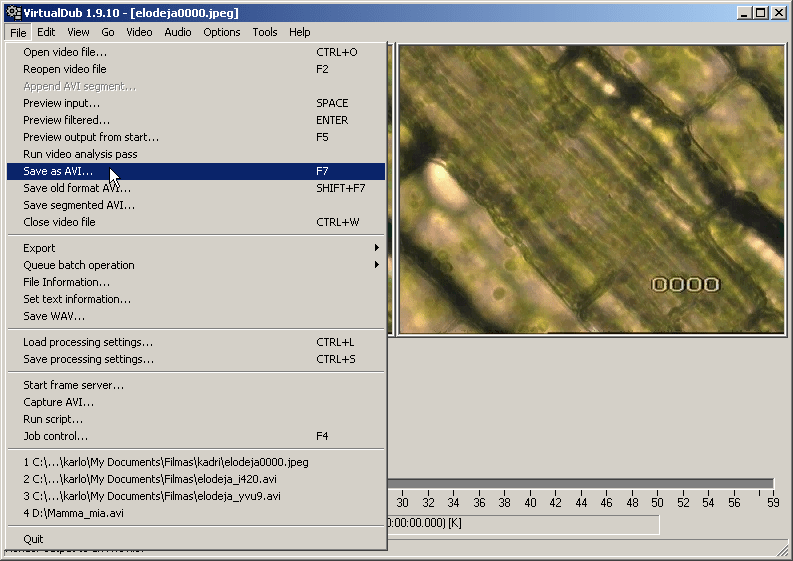Click the window resize grip corner

782,550
